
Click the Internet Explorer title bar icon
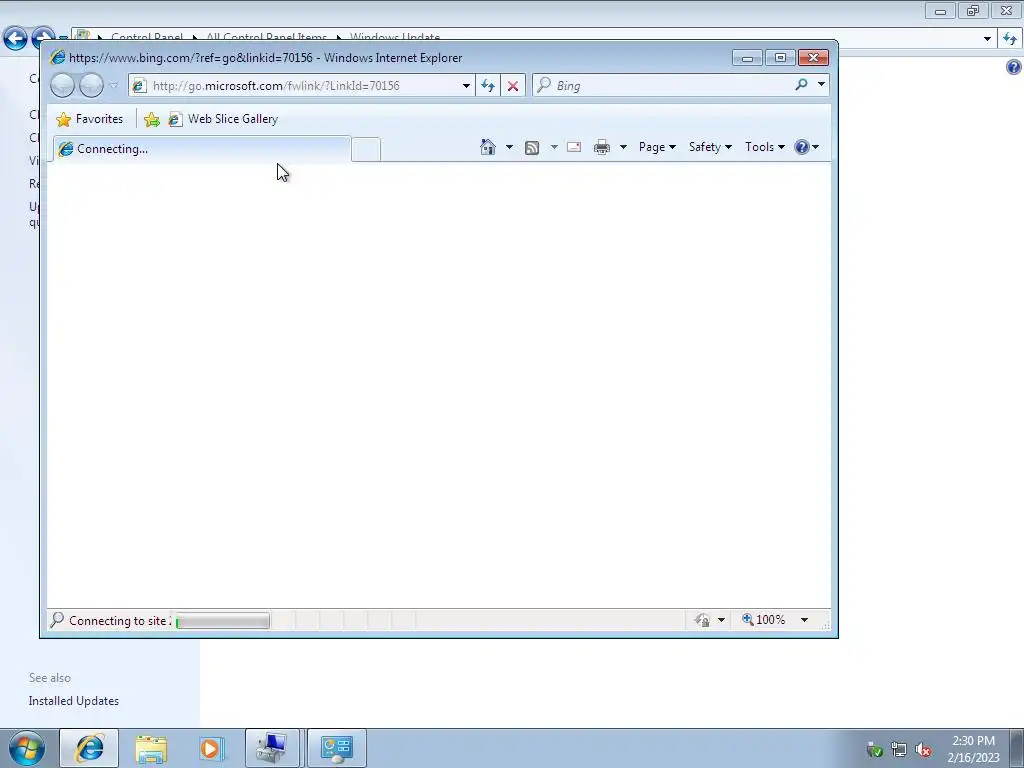coord(57,57)
